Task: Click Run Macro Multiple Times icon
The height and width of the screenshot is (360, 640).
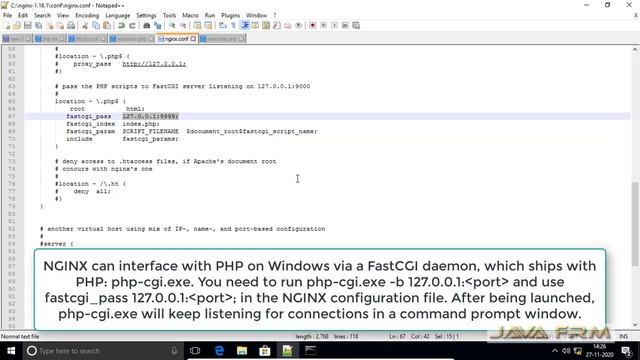Action: point(345,25)
